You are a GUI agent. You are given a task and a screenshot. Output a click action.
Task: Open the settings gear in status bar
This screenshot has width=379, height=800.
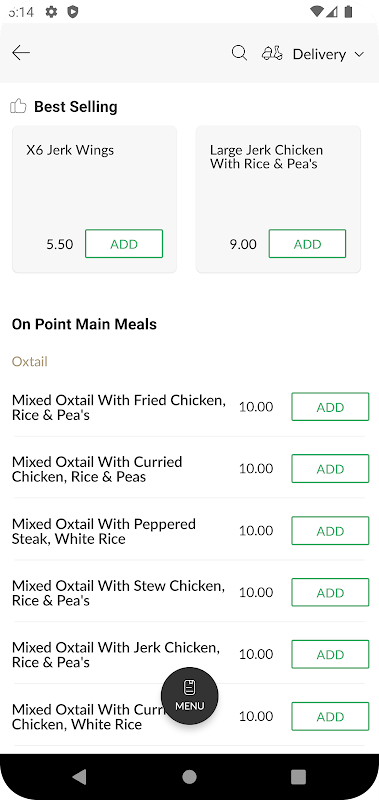tap(51, 12)
